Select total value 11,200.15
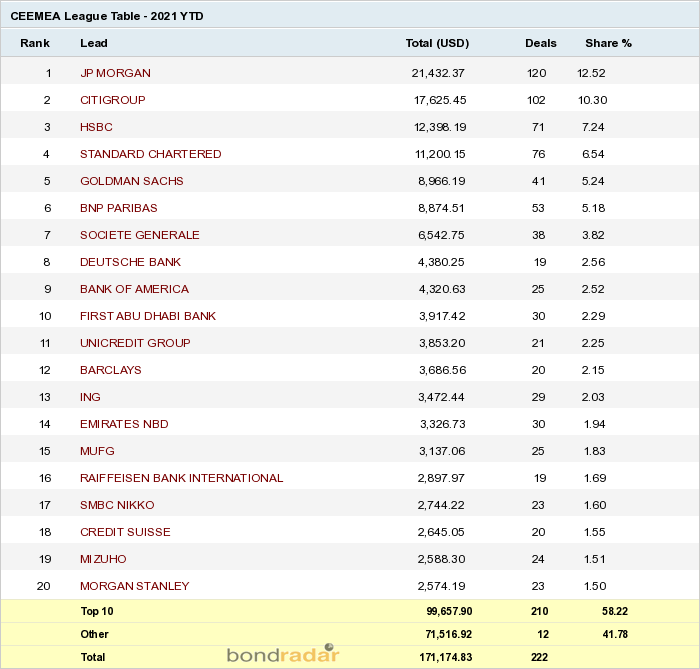 440,154
